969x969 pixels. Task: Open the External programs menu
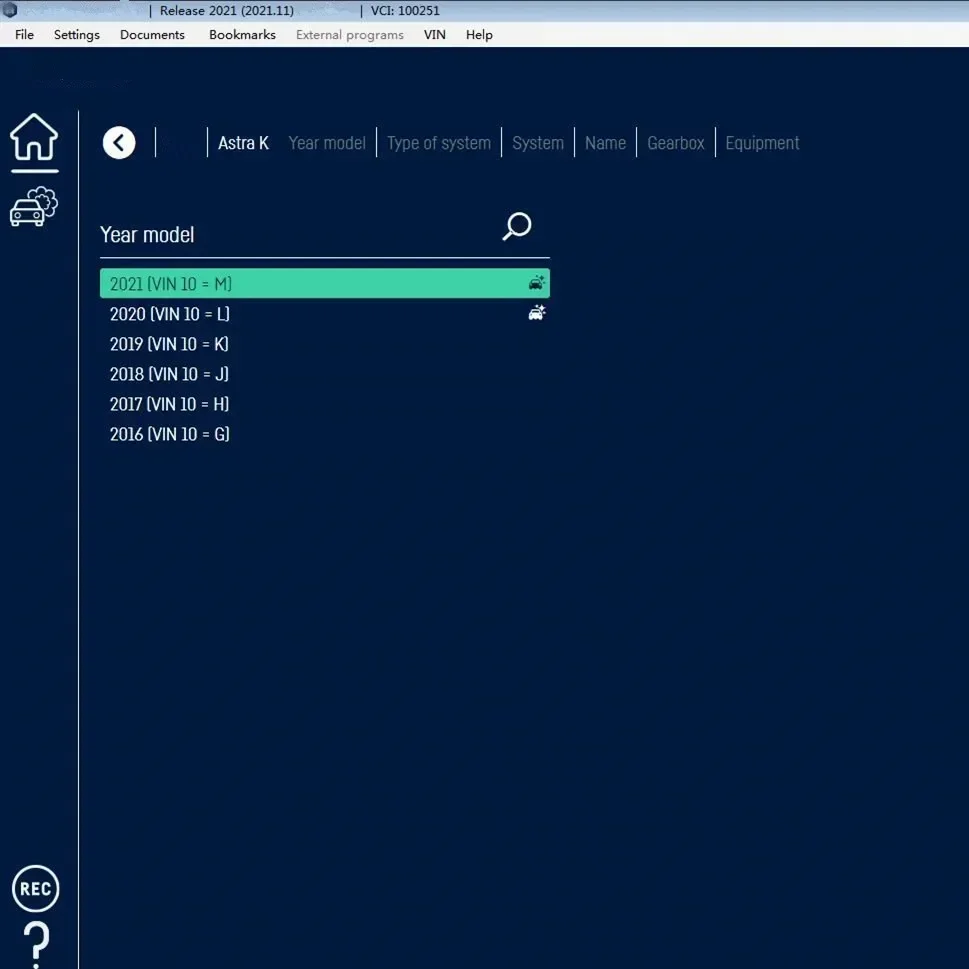pos(350,35)
